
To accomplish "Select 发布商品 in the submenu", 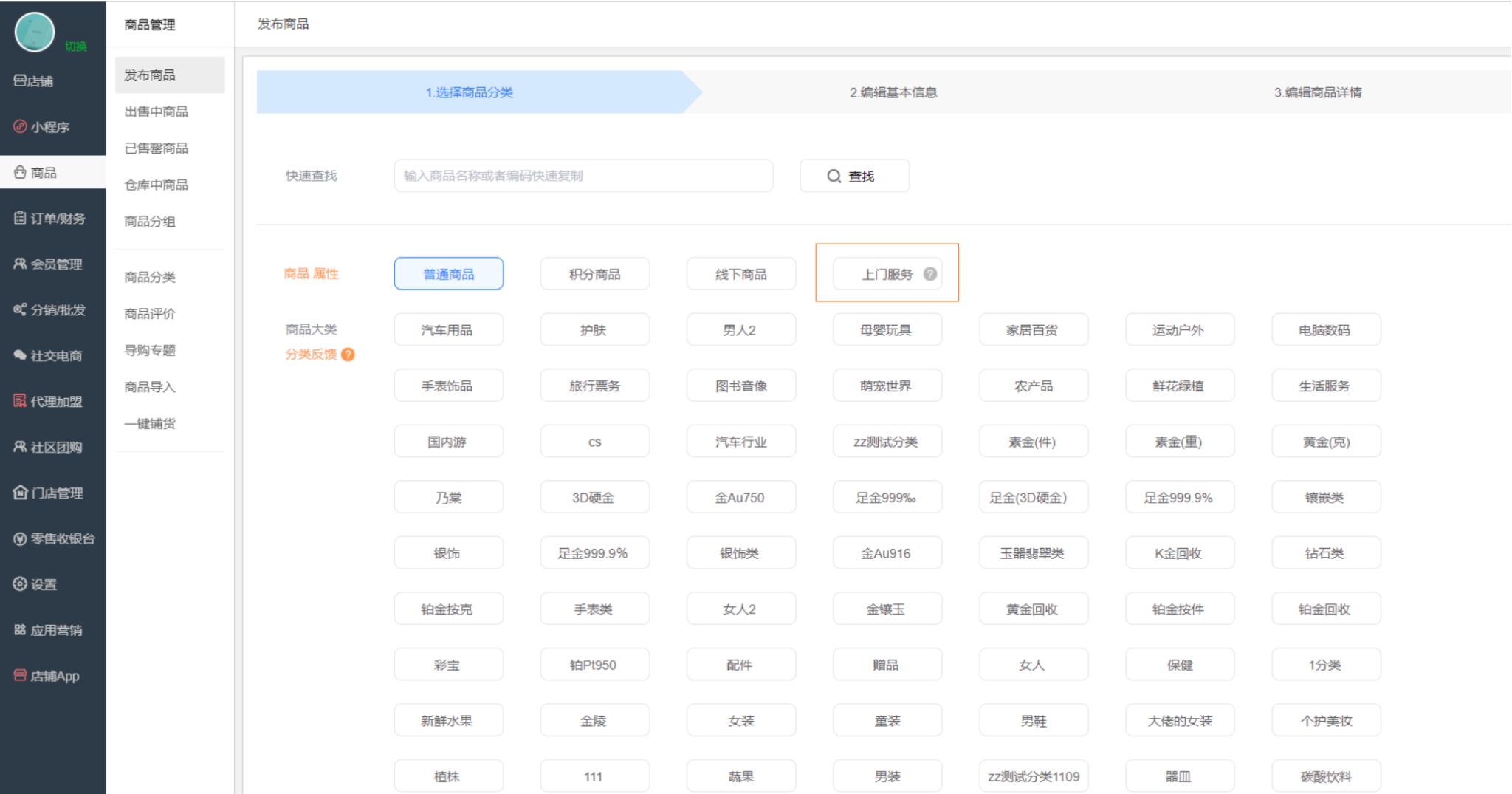I will coord(170,75).
